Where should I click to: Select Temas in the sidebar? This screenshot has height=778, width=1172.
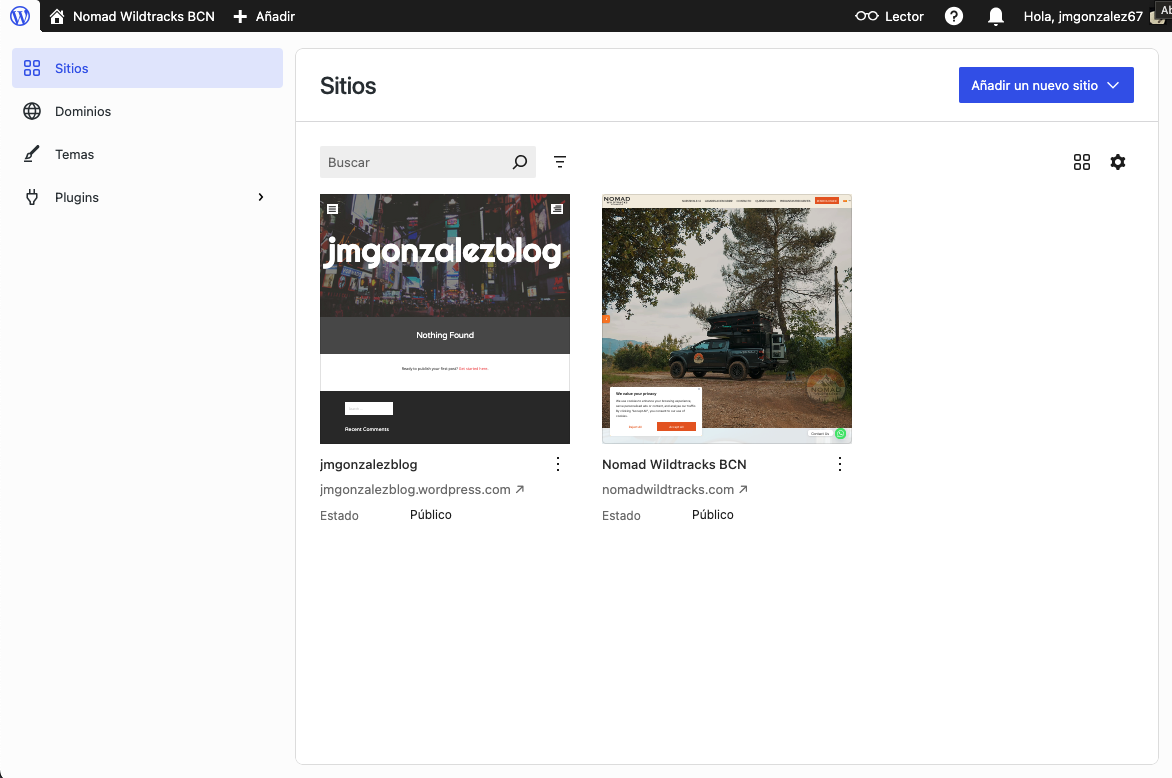[x=75, y=154]
